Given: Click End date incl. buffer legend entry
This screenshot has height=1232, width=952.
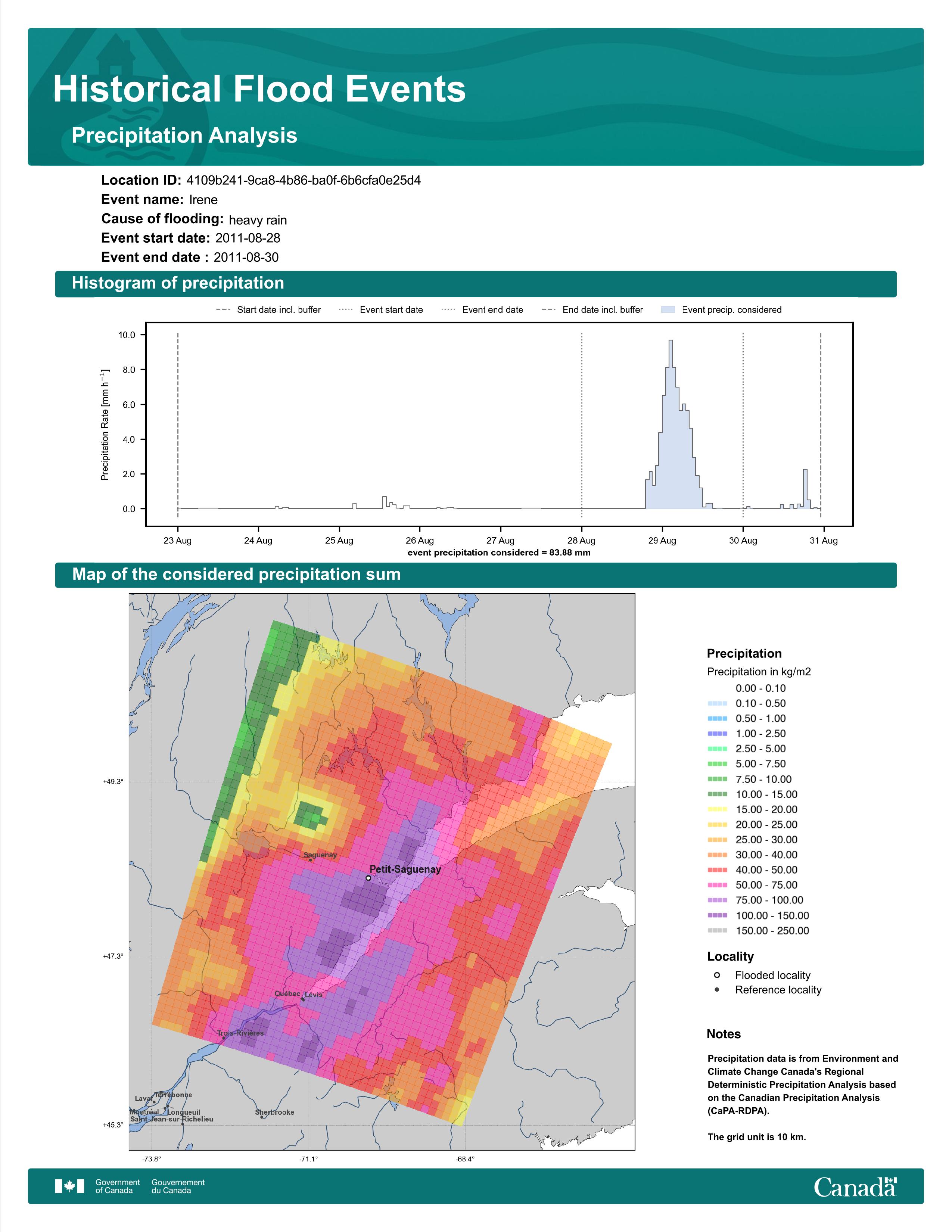Looking at the screenshot, I should pos(592,310).
